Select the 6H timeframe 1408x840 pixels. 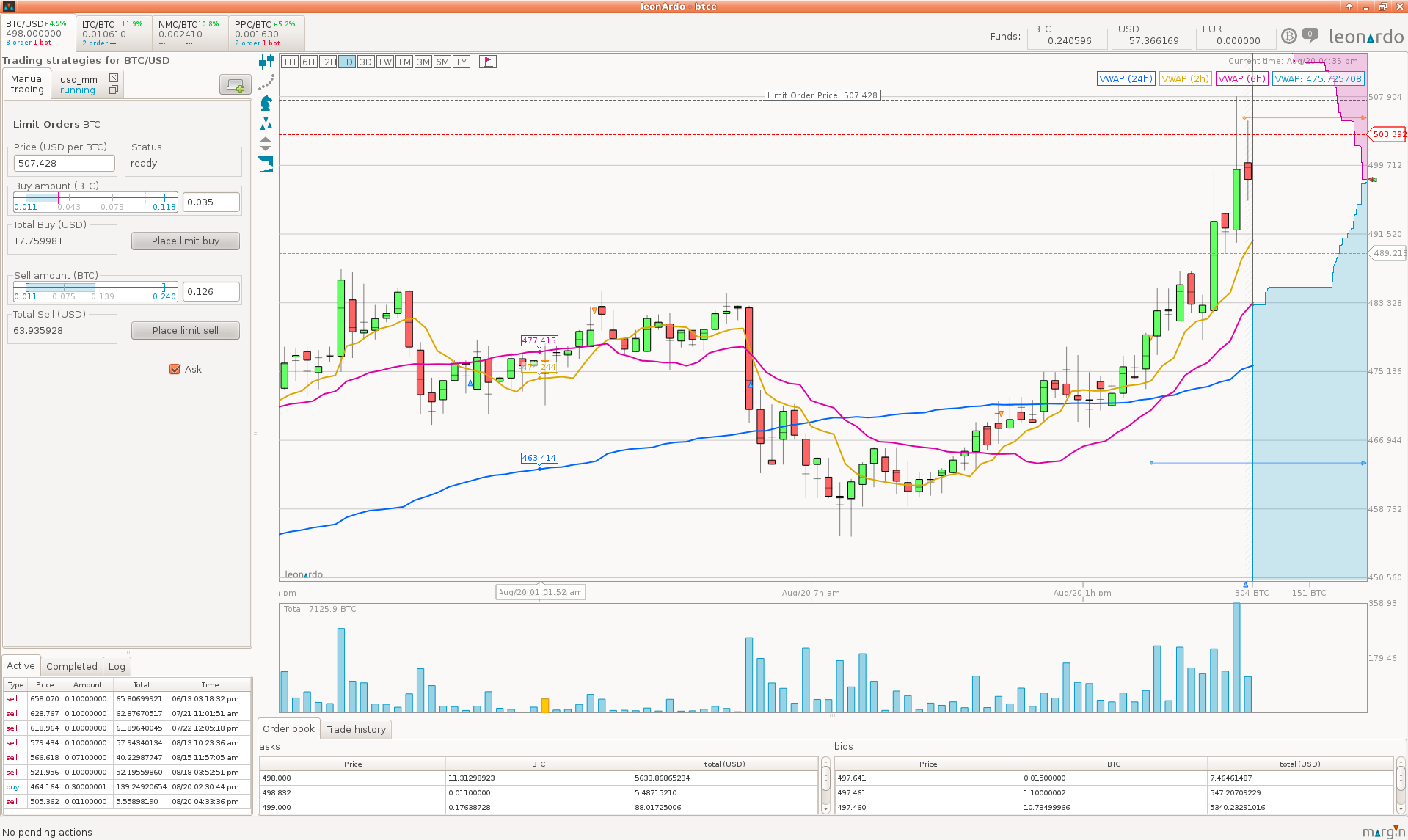309,62
